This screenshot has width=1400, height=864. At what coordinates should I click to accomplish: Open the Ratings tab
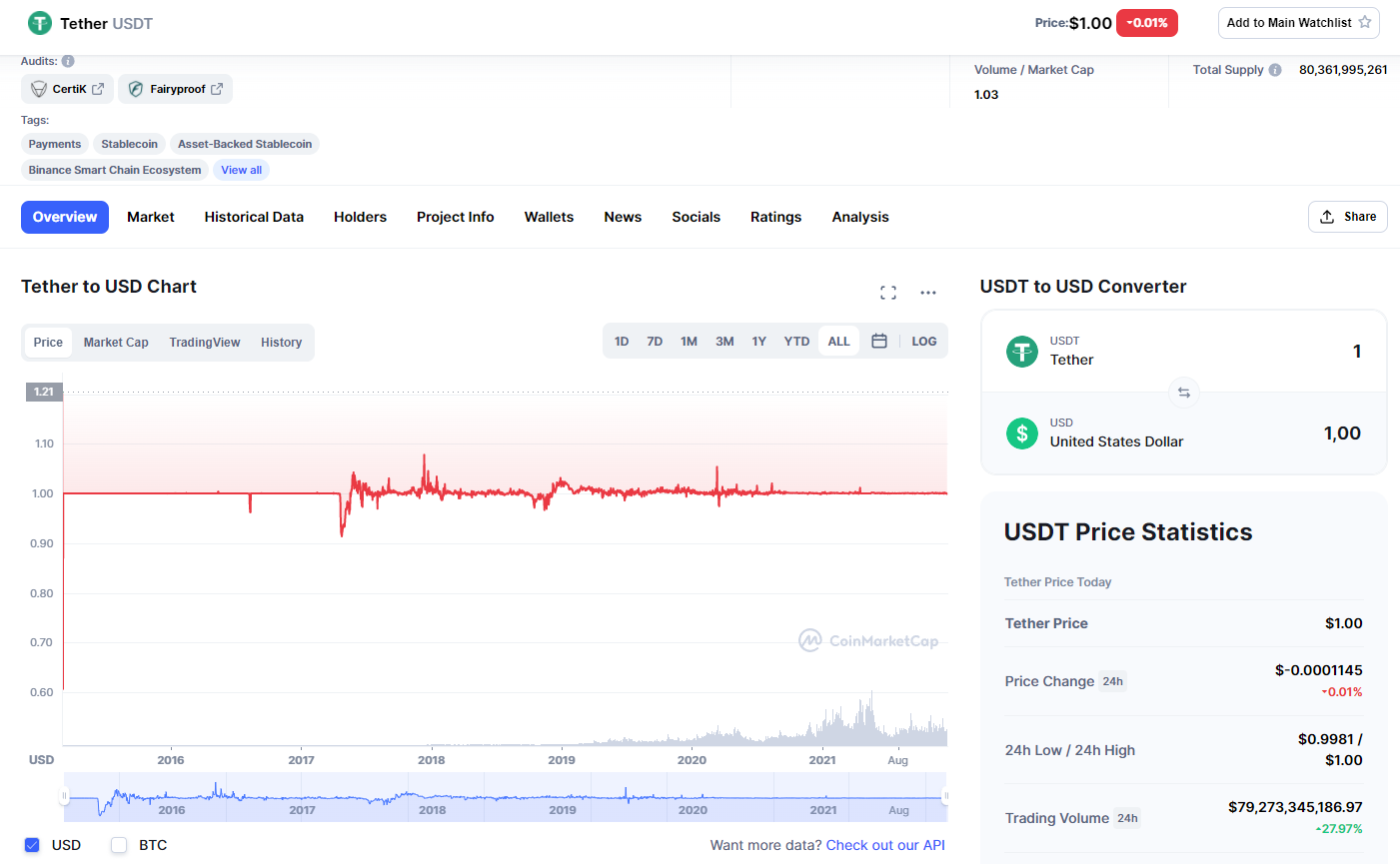pos(776,217)
